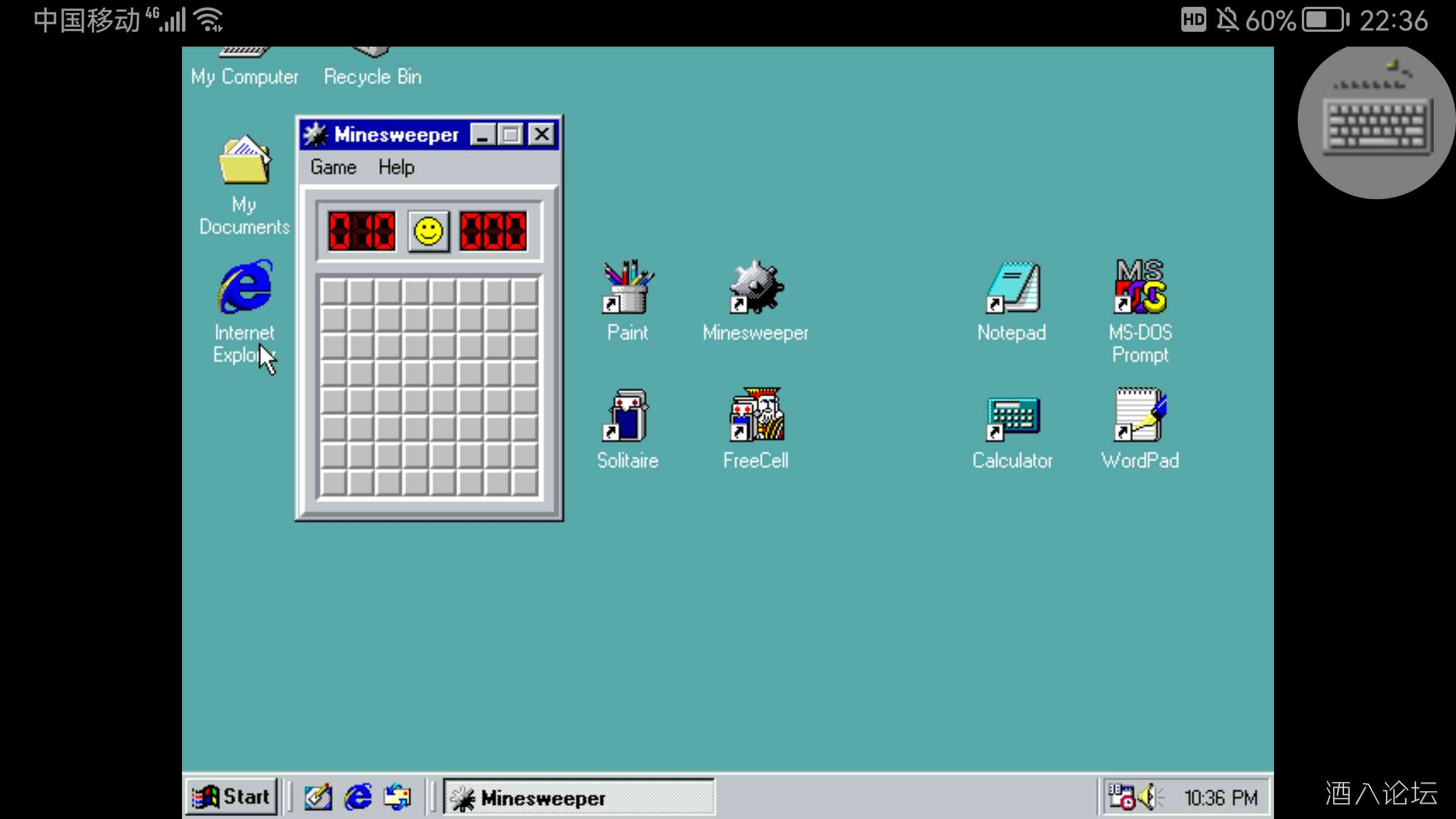Click the Minesweeper smiley face button
This screenshot has height=819, width=1456.
click(428, 230)
